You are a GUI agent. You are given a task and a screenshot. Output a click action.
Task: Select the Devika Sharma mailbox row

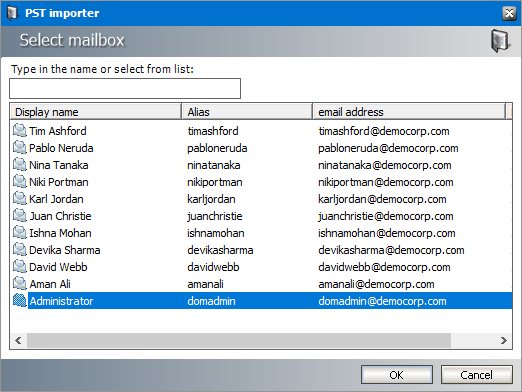coord(262,250)
